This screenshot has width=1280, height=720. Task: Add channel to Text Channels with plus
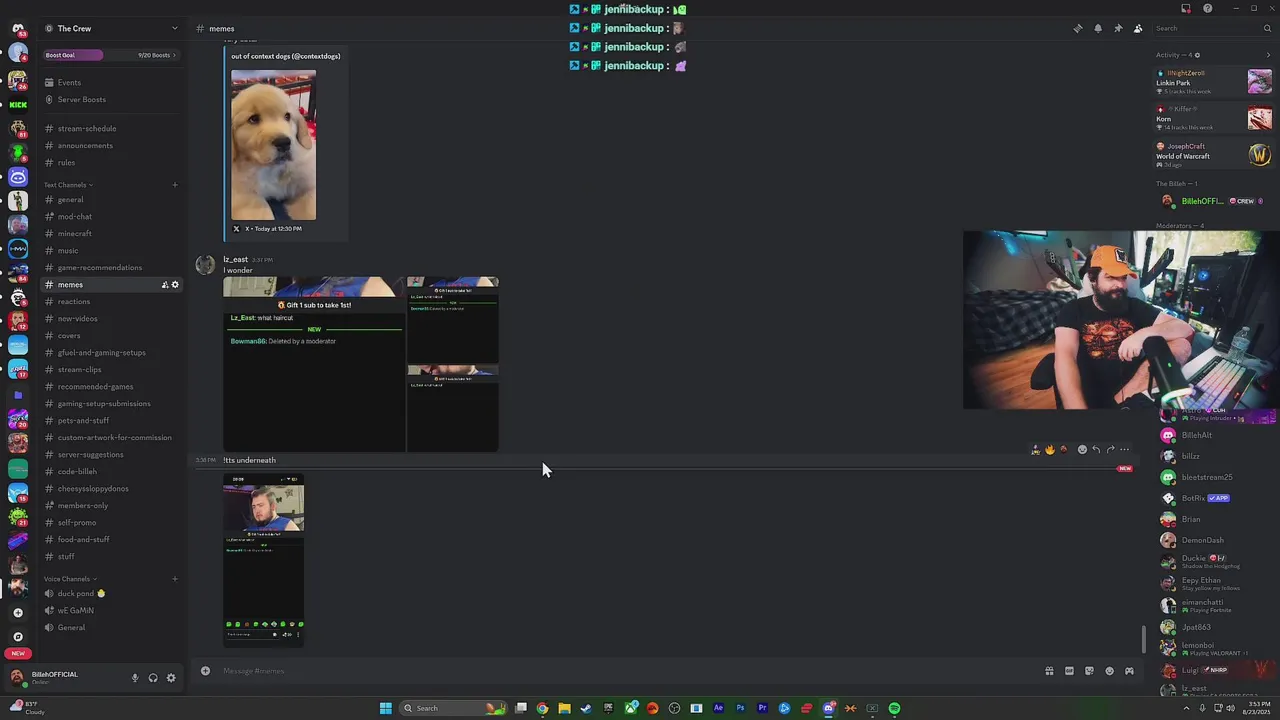click(175, 185)
